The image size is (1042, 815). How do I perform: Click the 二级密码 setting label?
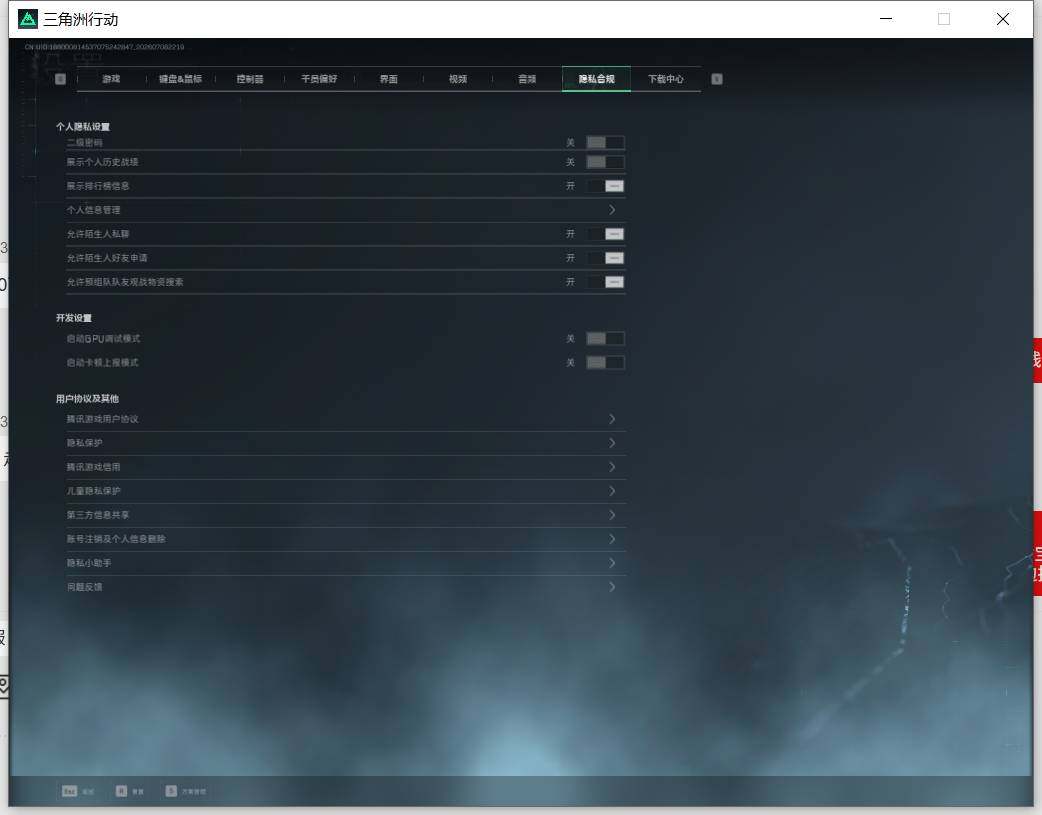84,142
